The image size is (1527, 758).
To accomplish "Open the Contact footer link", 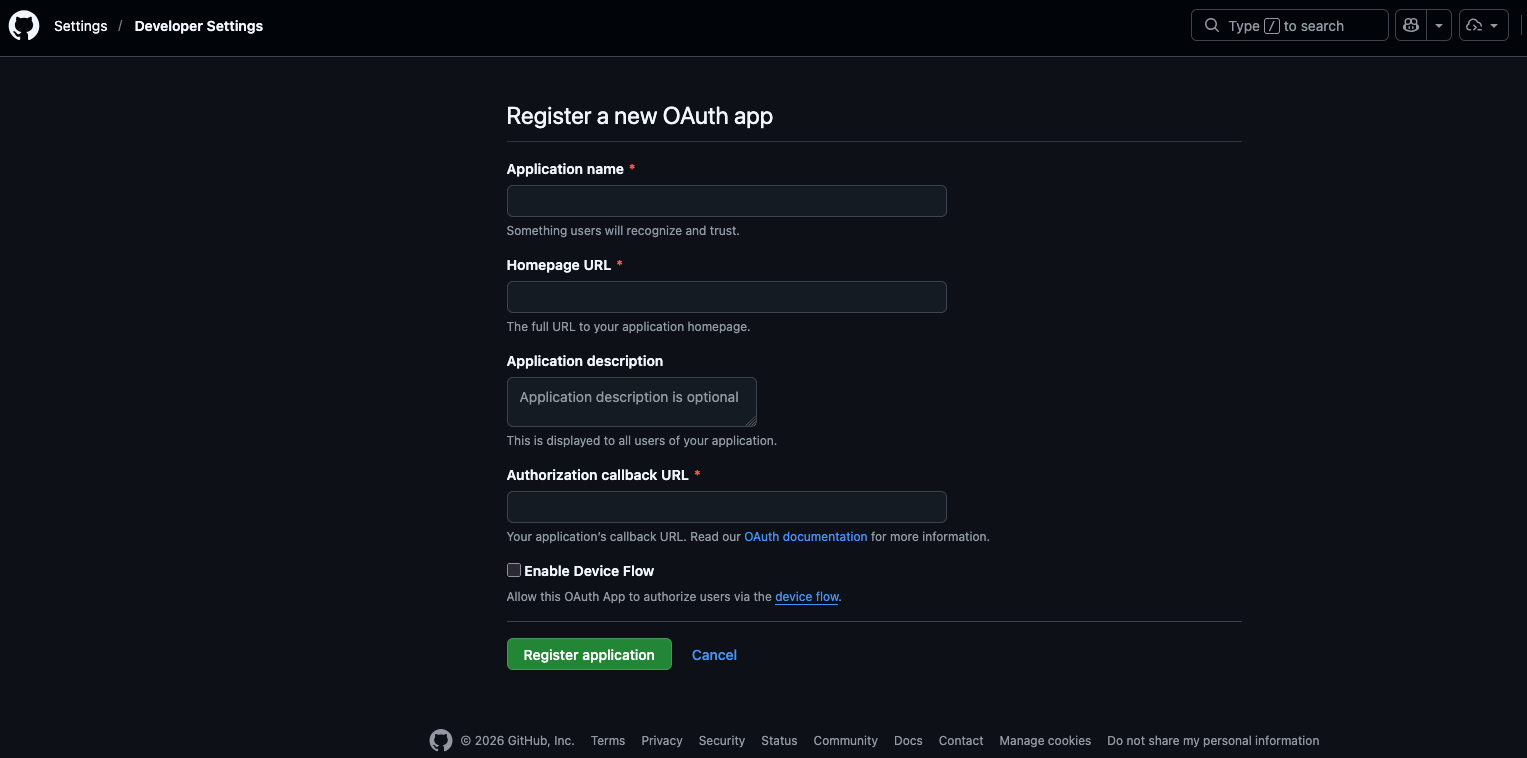I will click(961, 741).
